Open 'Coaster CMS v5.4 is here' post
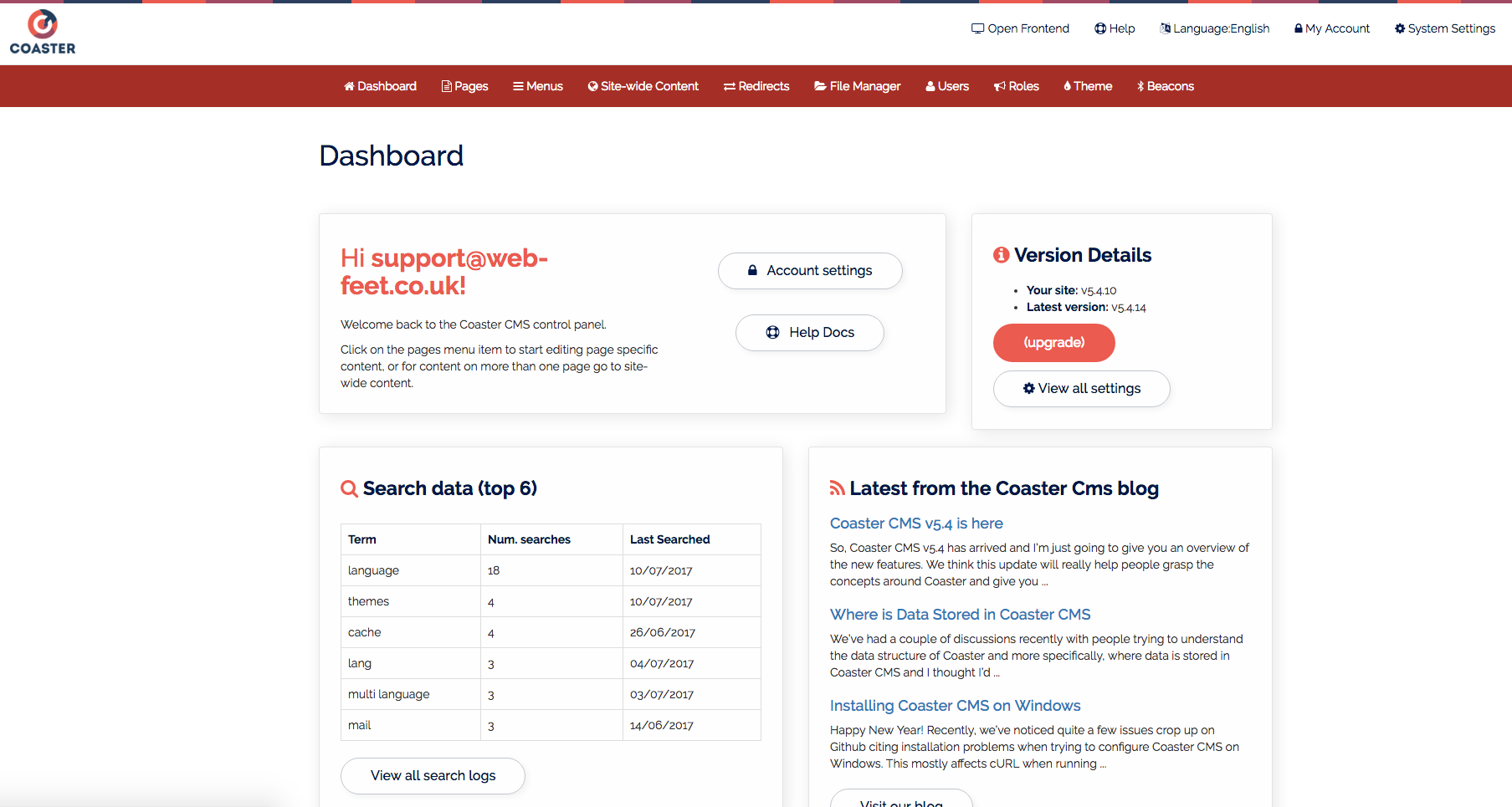 coord(916,524)
